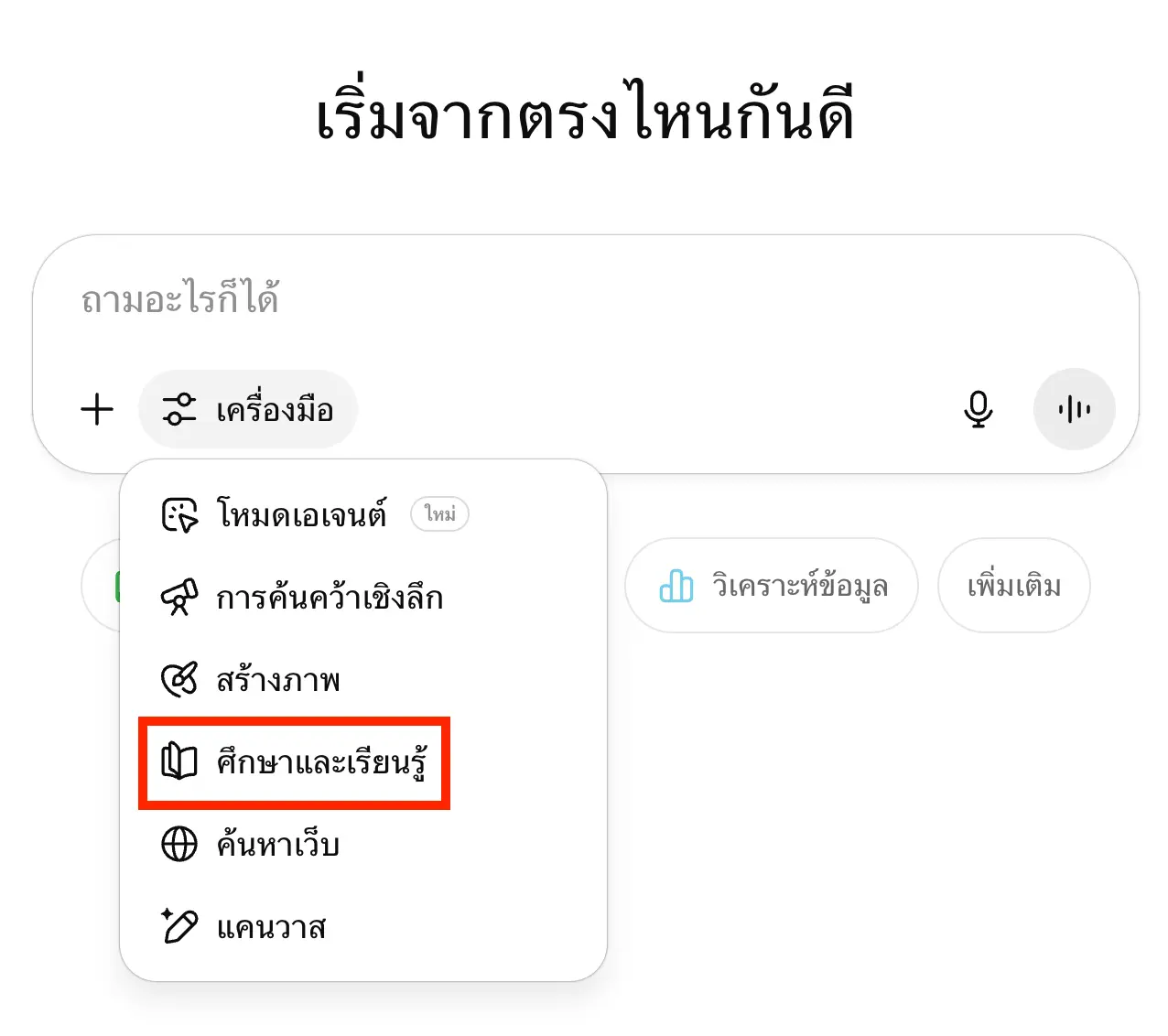The width and height of the screenshot is (1168, 1036).
Task: Click the plus attach icon
Action: click(x=97, y=409)
